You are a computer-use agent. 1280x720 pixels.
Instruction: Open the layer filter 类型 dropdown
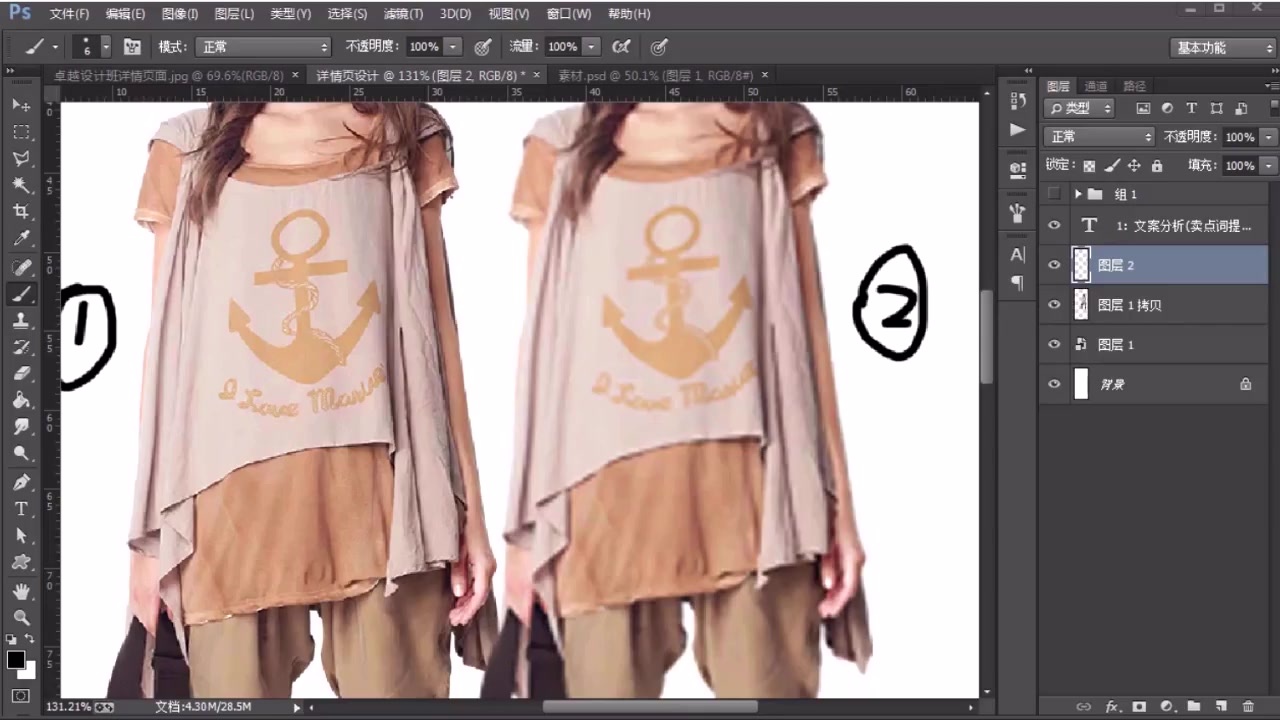tap(1079, 108)
